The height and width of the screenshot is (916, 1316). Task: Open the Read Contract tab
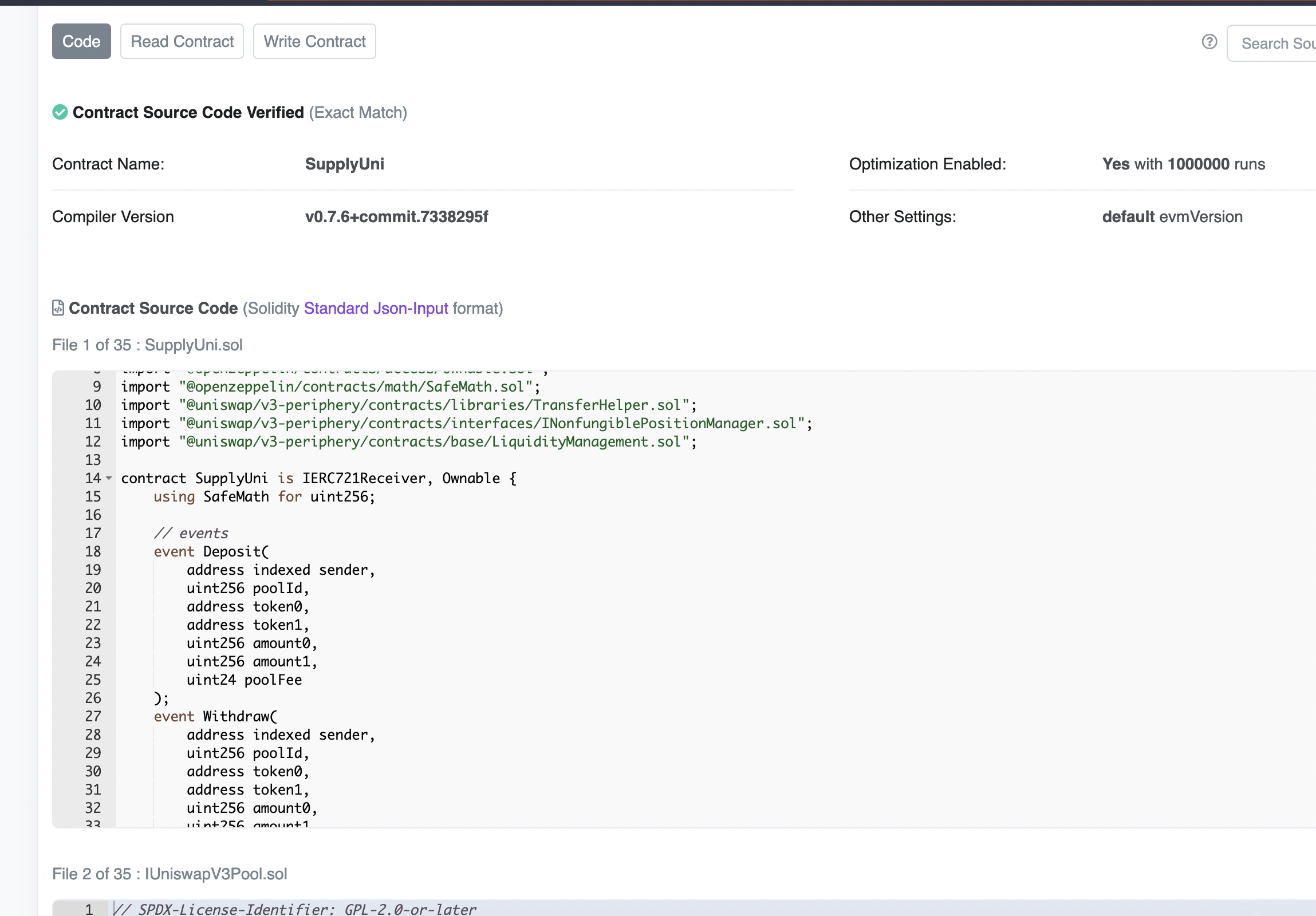182,41
